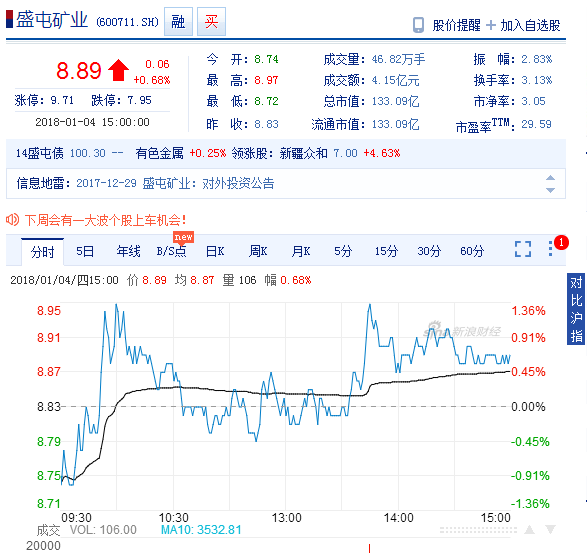Click the plus icon beside 加入自选股
Image resolution: width=587 pixels, height=553 pixels.
tap(491, 25)
